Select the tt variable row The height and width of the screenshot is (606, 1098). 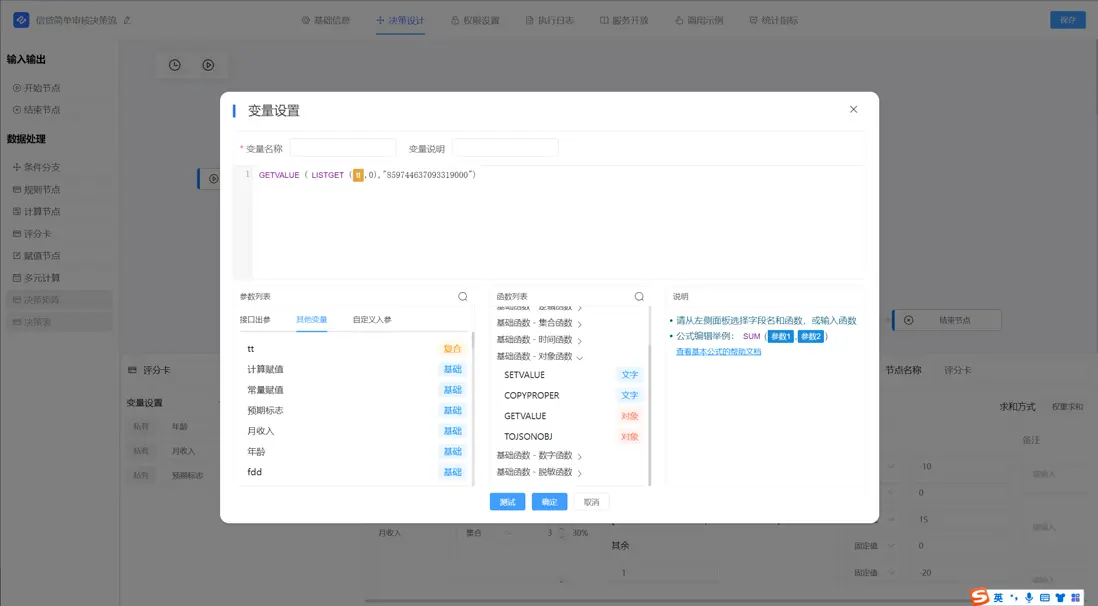pyautogui.click(x=355, y=348)
